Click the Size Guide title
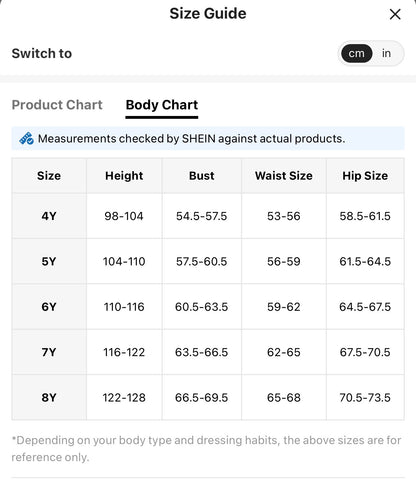The height and width of the screenshot is (480, 416). pyautogui.click(x=208, y=14)
